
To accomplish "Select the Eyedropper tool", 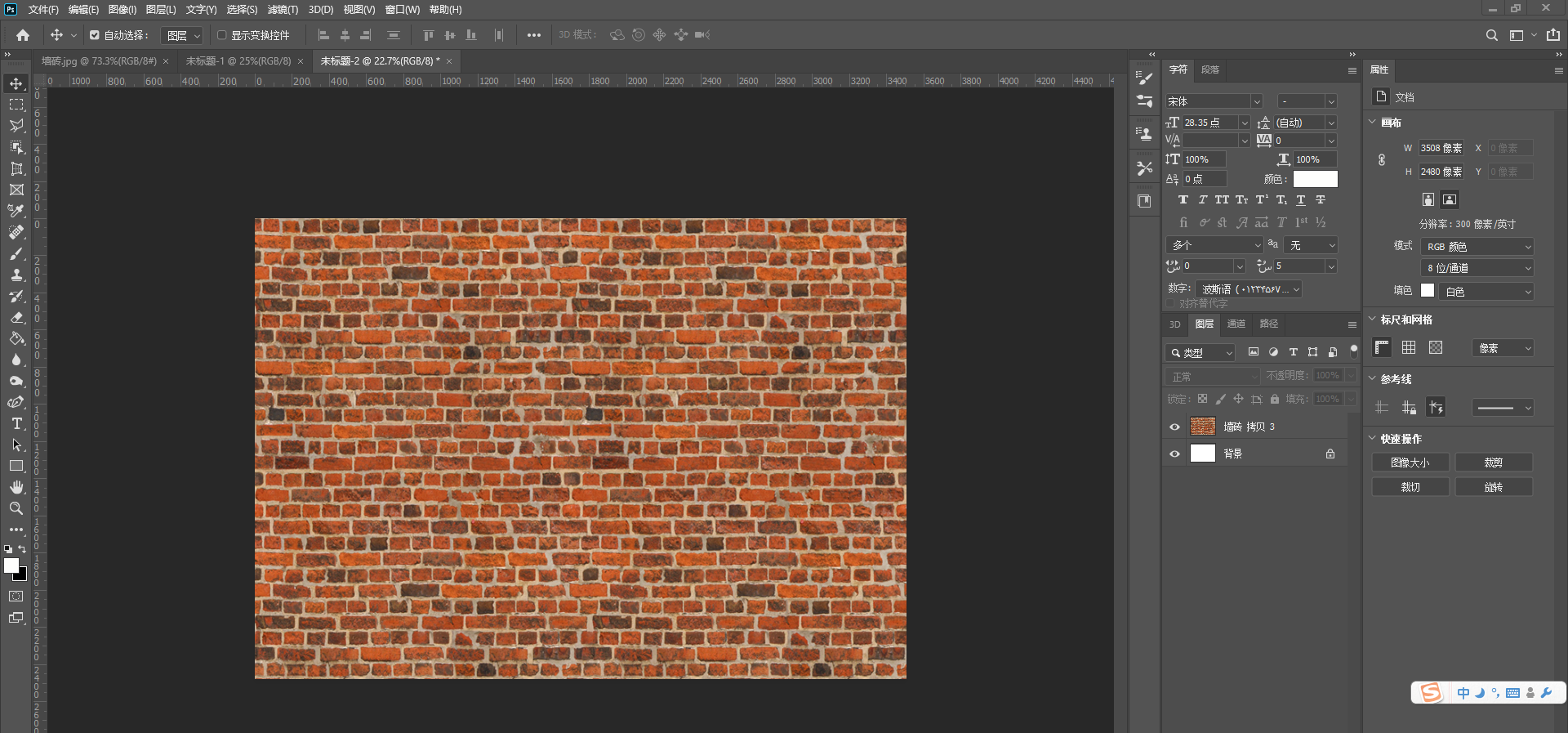I will coord(16,211).
